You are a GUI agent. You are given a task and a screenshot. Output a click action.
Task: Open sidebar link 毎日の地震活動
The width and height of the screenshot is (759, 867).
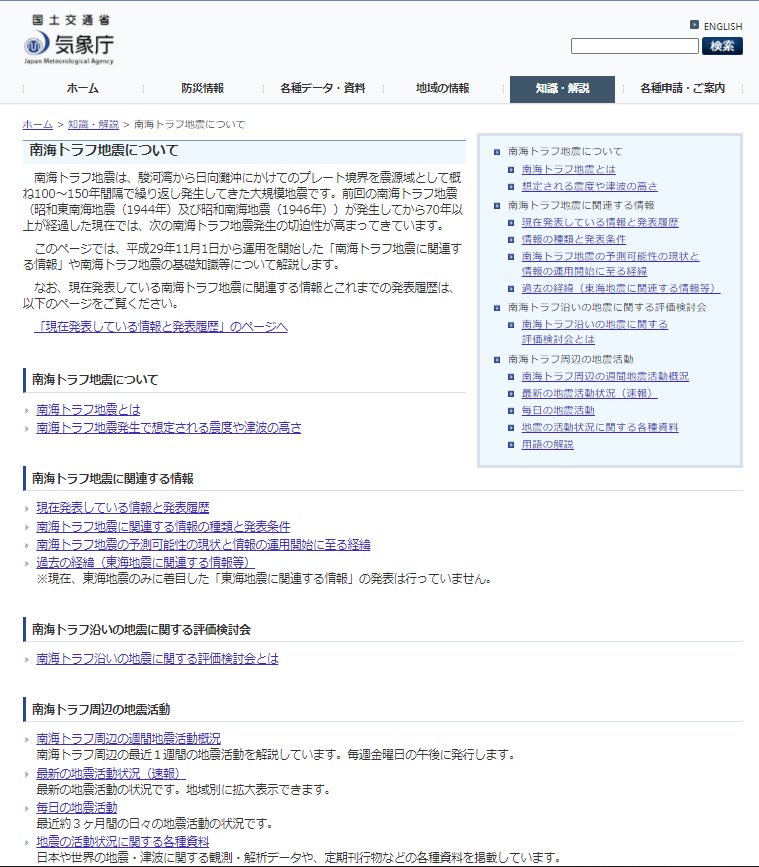click(558, 410)
